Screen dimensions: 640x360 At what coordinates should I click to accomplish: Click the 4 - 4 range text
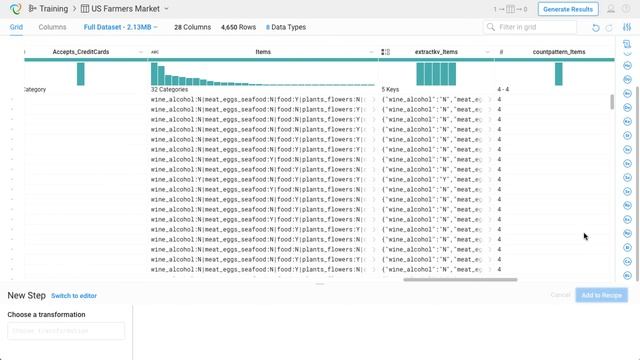coord(503,89)
